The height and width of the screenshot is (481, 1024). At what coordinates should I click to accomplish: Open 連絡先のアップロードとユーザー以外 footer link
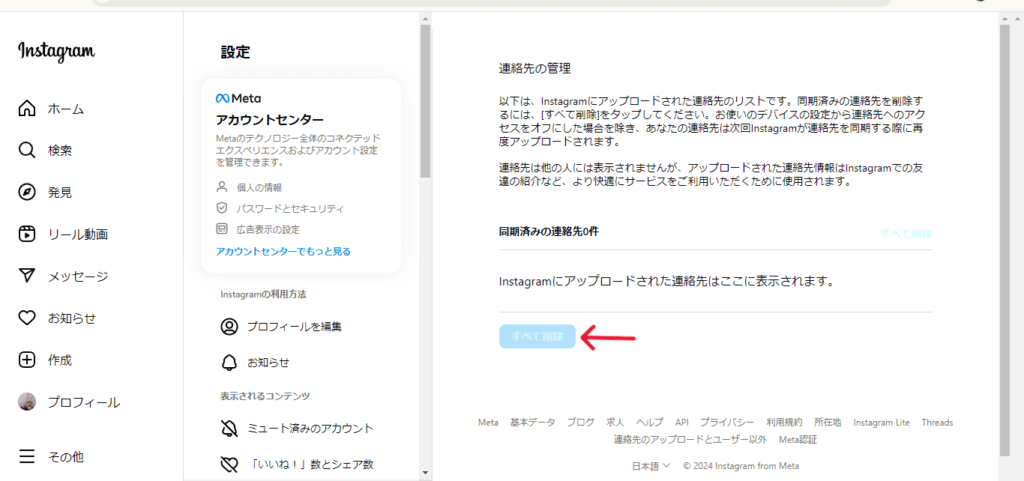[x=690, y=440]
